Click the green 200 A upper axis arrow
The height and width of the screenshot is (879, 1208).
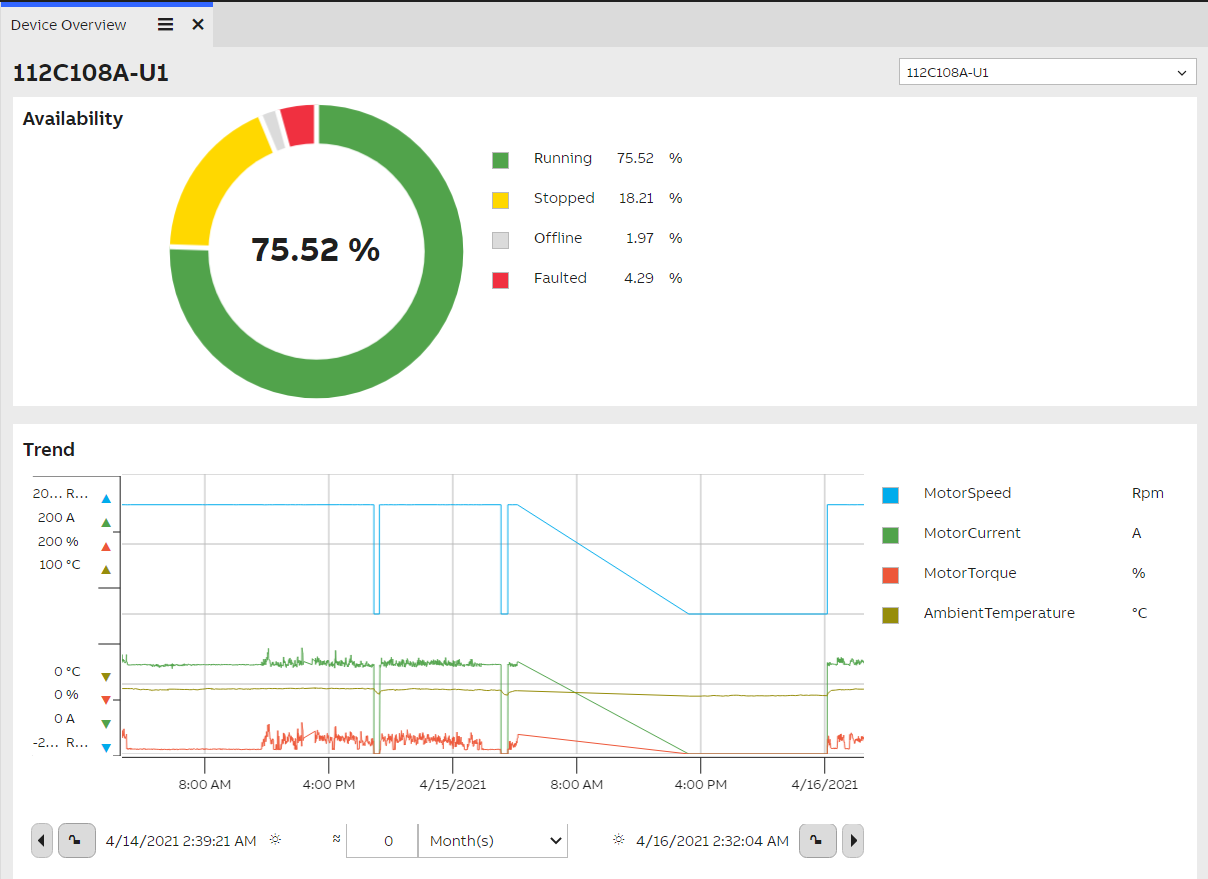(106, 522)
